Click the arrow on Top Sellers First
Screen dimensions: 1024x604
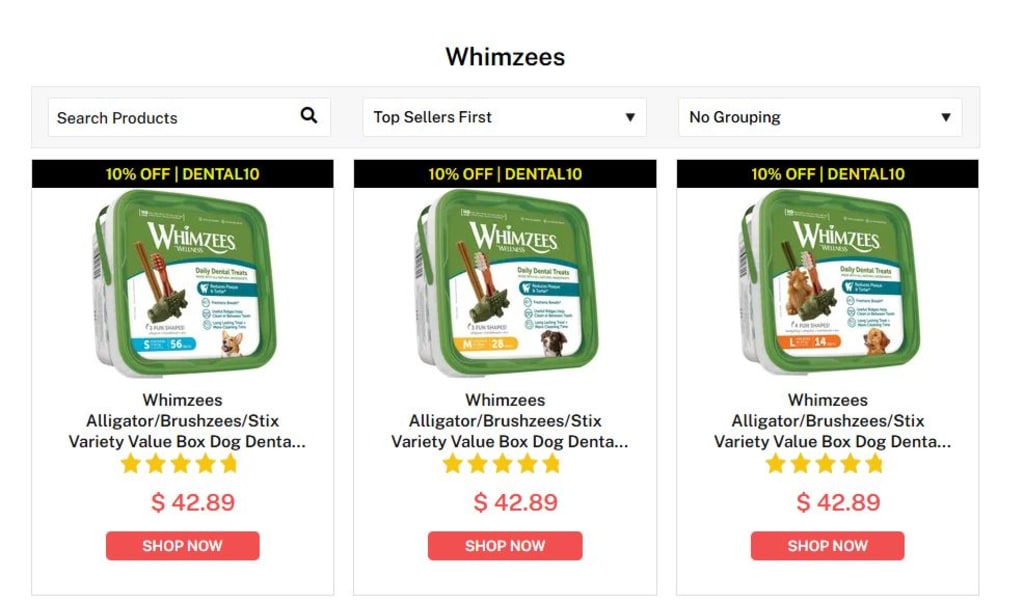630,118
